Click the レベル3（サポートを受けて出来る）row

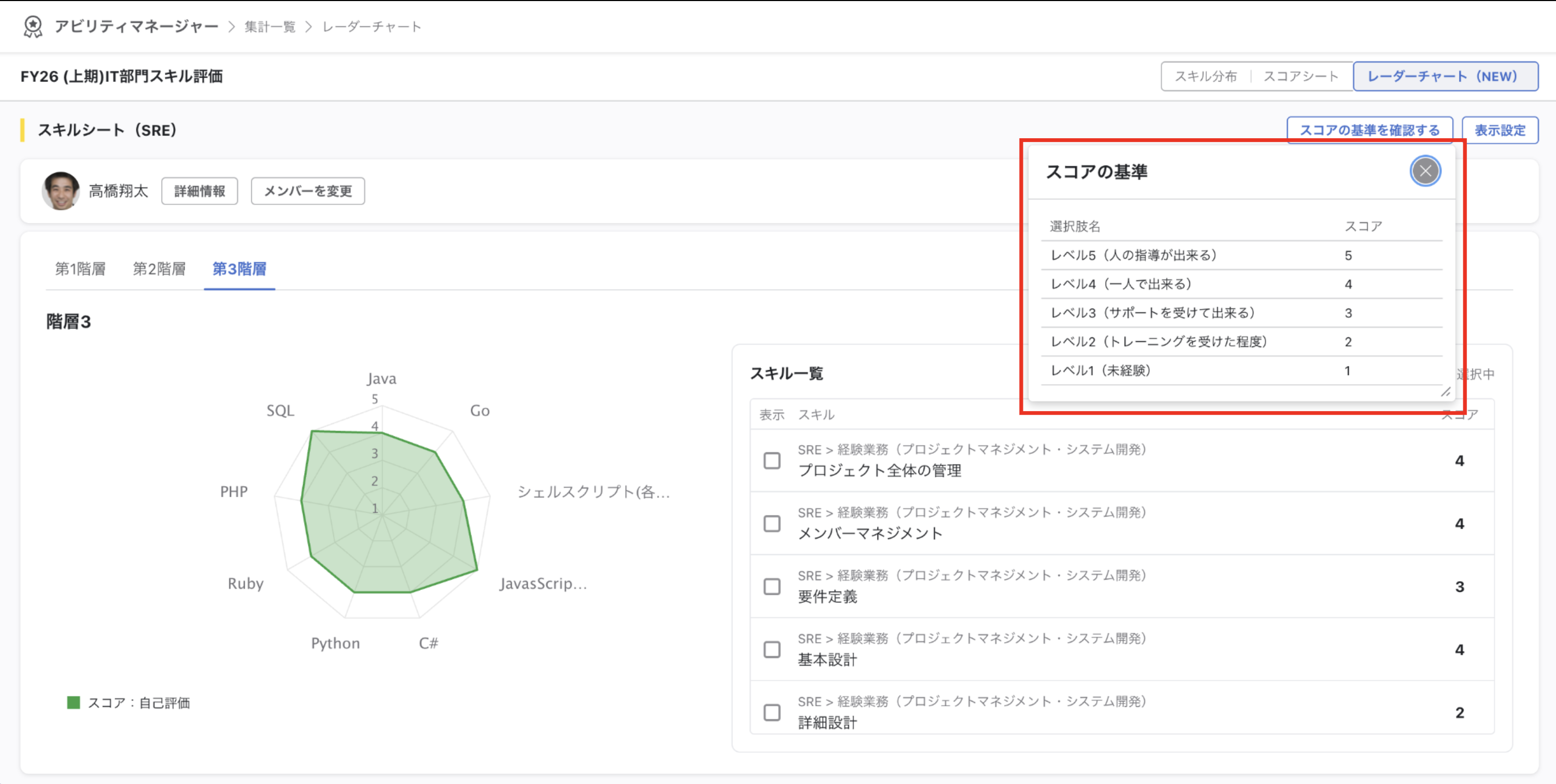[x=1242, y=313]
